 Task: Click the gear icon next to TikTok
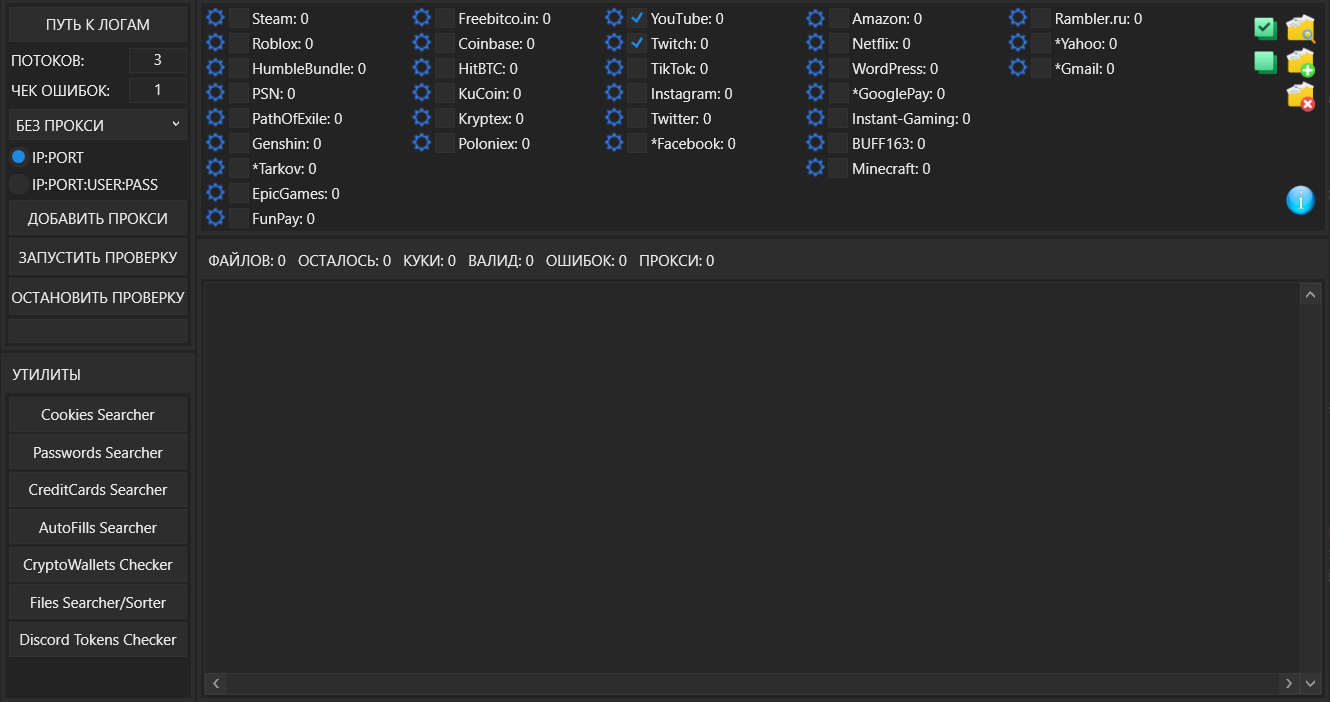614,68
